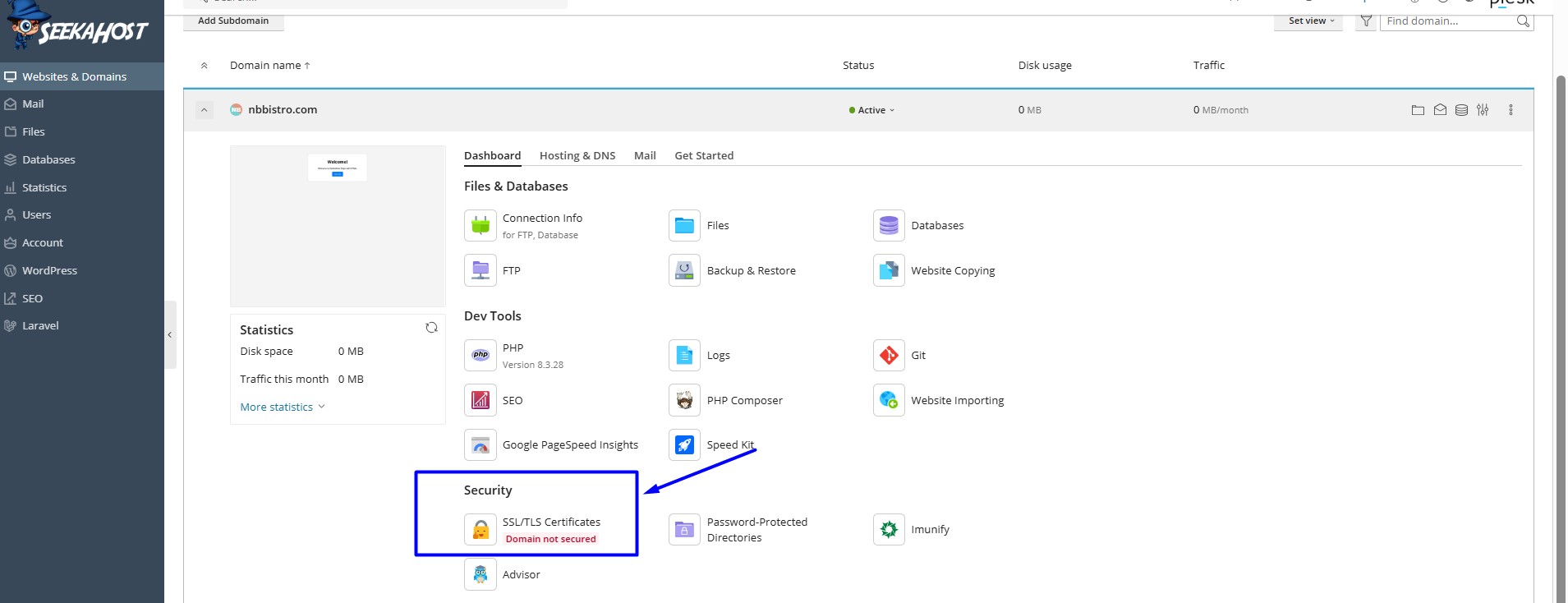Screen dimensions: 1568x603
Task: Collapse the left sidebar with arrow handle
Action: tap(170, 334)
